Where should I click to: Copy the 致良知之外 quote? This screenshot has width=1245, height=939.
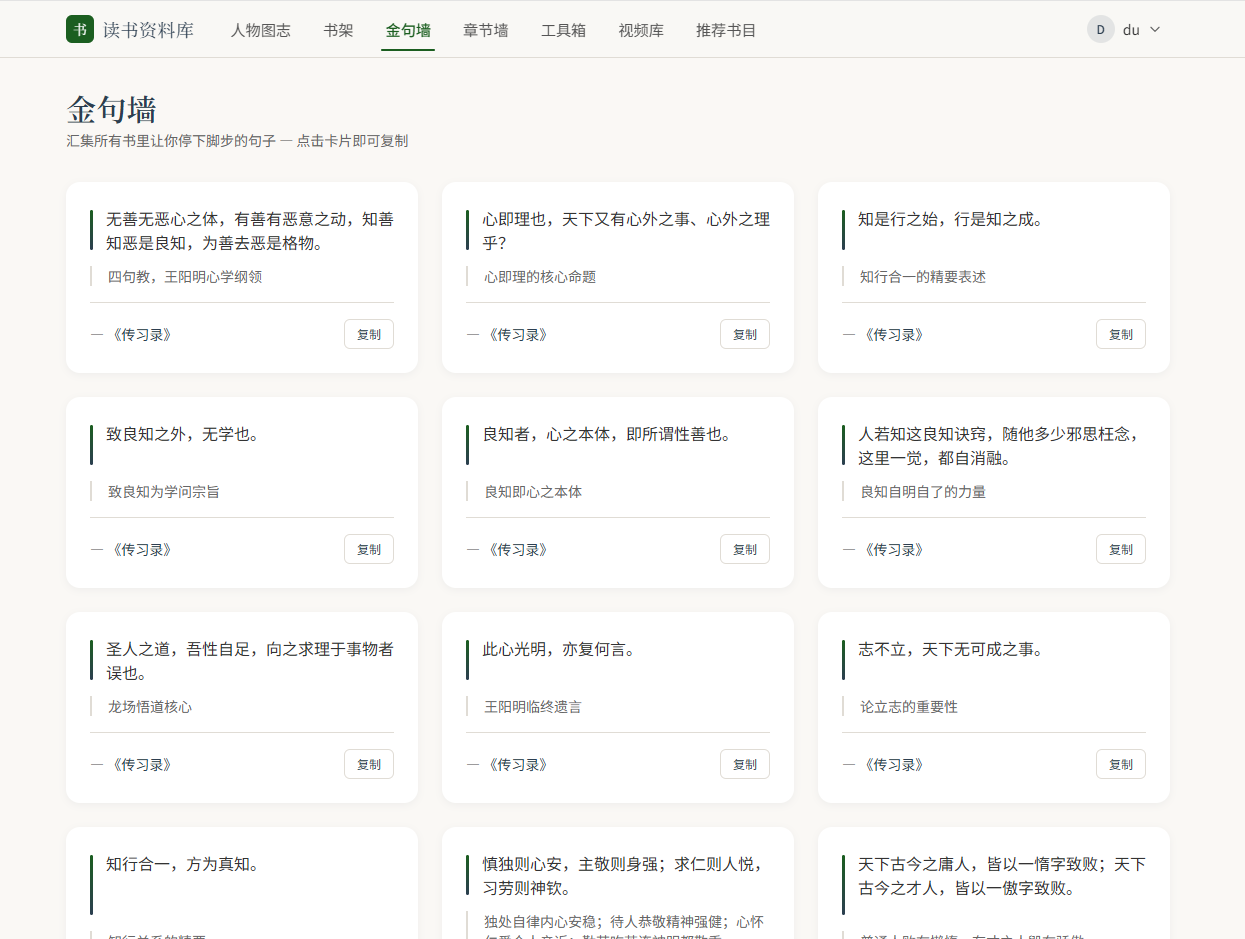369,549
